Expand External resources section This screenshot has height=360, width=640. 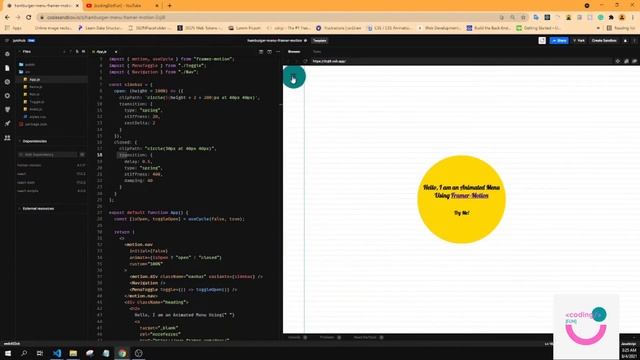38,209
